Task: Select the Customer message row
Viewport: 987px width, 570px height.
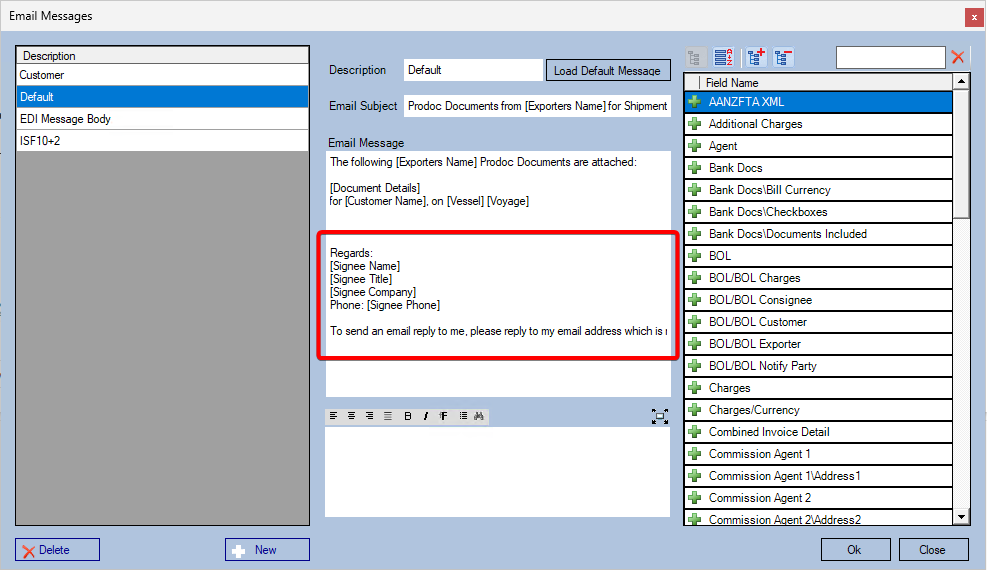Action: click(x=162, y=75)
